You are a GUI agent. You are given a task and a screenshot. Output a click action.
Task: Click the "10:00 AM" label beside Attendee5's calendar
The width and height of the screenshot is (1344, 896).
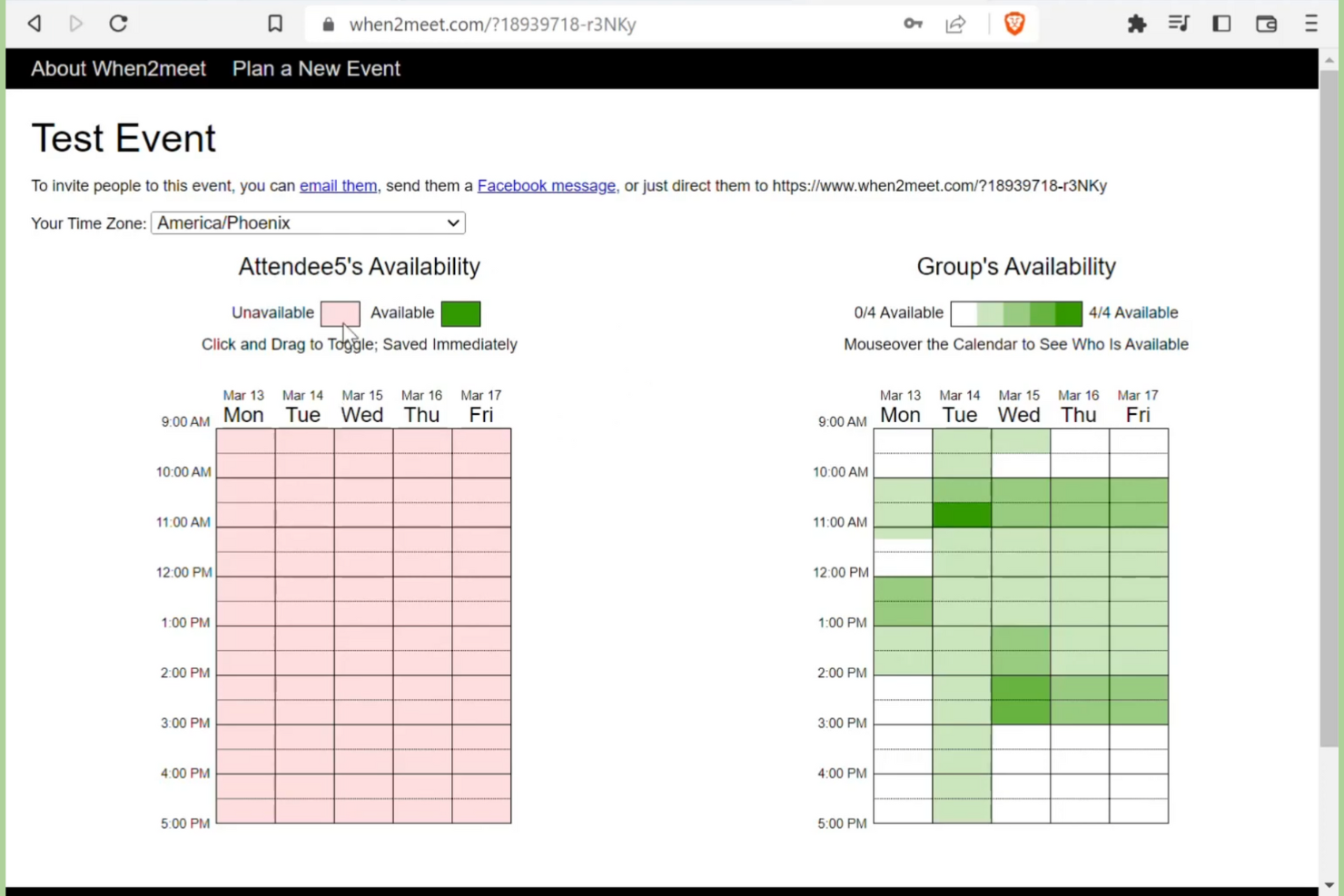tap(183, 472)
